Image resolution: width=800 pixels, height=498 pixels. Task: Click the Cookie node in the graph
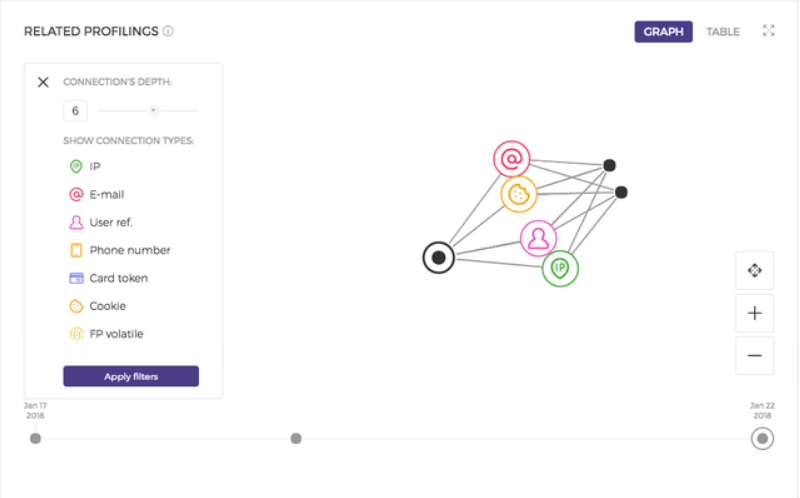(518, 194)
